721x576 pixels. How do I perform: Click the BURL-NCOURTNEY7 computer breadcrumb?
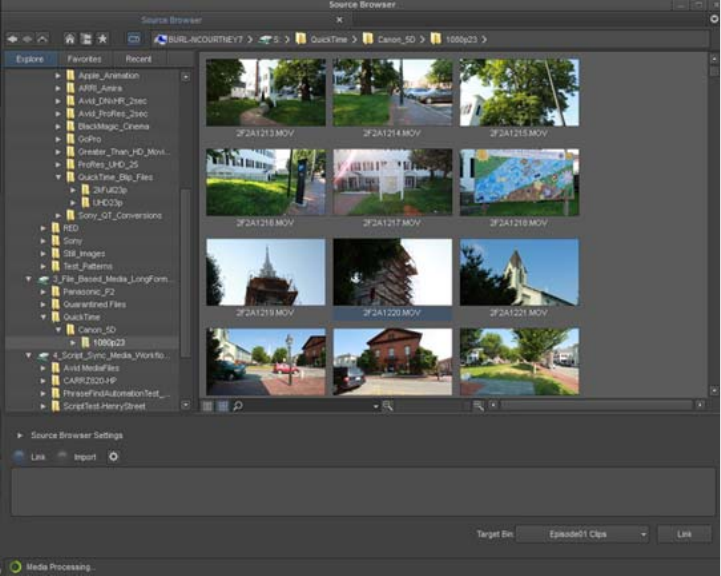(x=199, y=40)
